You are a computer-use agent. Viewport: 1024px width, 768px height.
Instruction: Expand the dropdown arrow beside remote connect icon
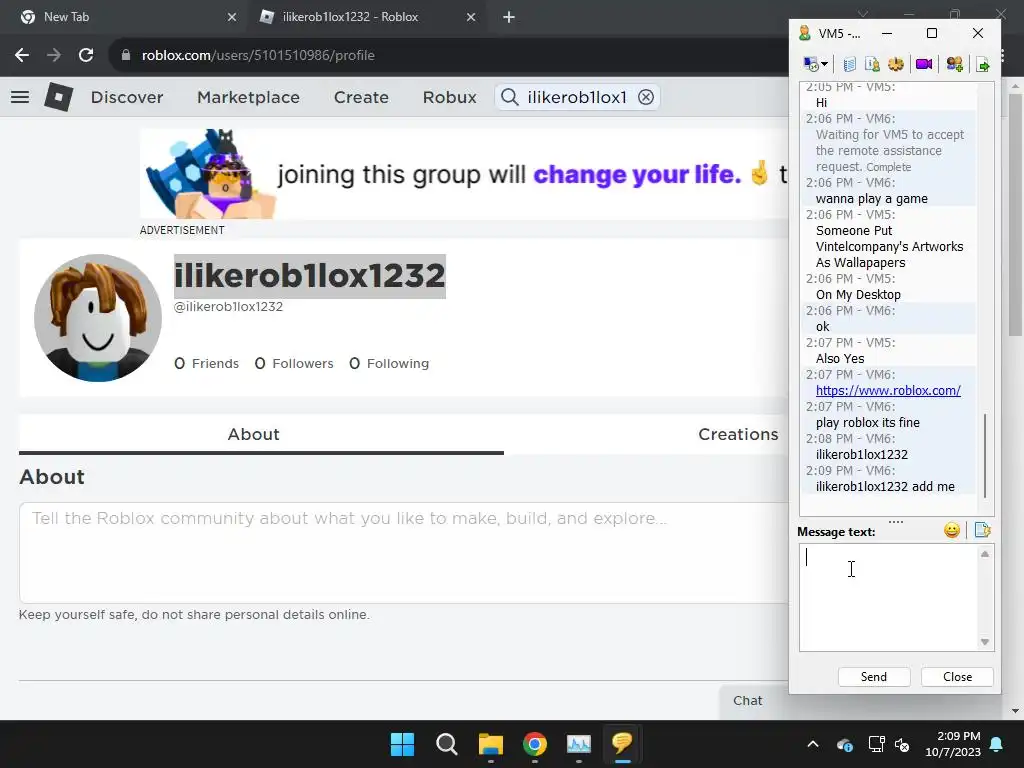(x=825, y=64)
